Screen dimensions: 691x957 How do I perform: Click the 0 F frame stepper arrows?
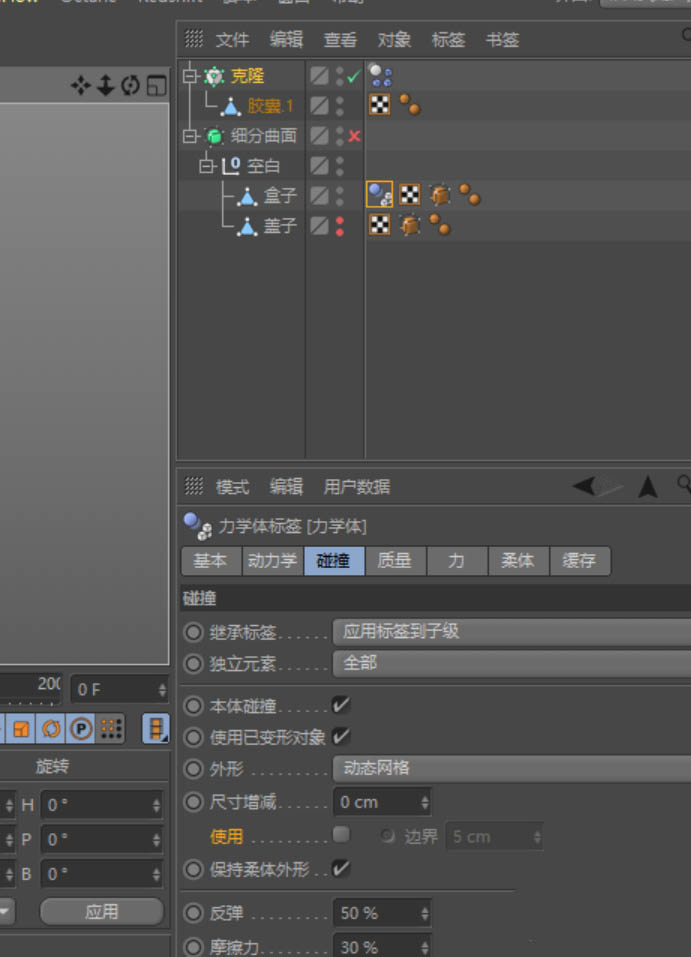tap(162, 690)
